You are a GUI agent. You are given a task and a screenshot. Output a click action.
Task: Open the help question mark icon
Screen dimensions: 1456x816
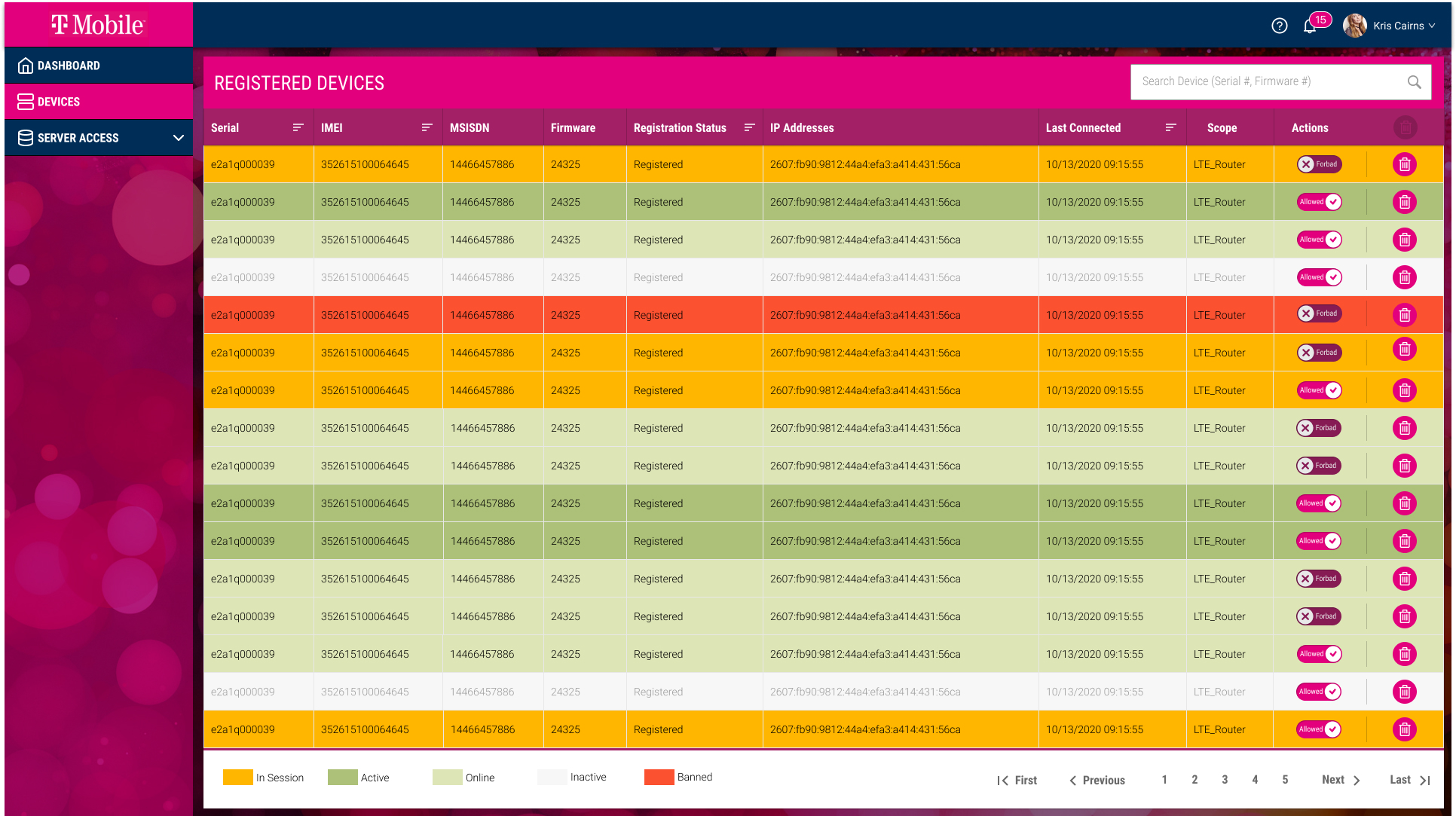pos(1279,26)
